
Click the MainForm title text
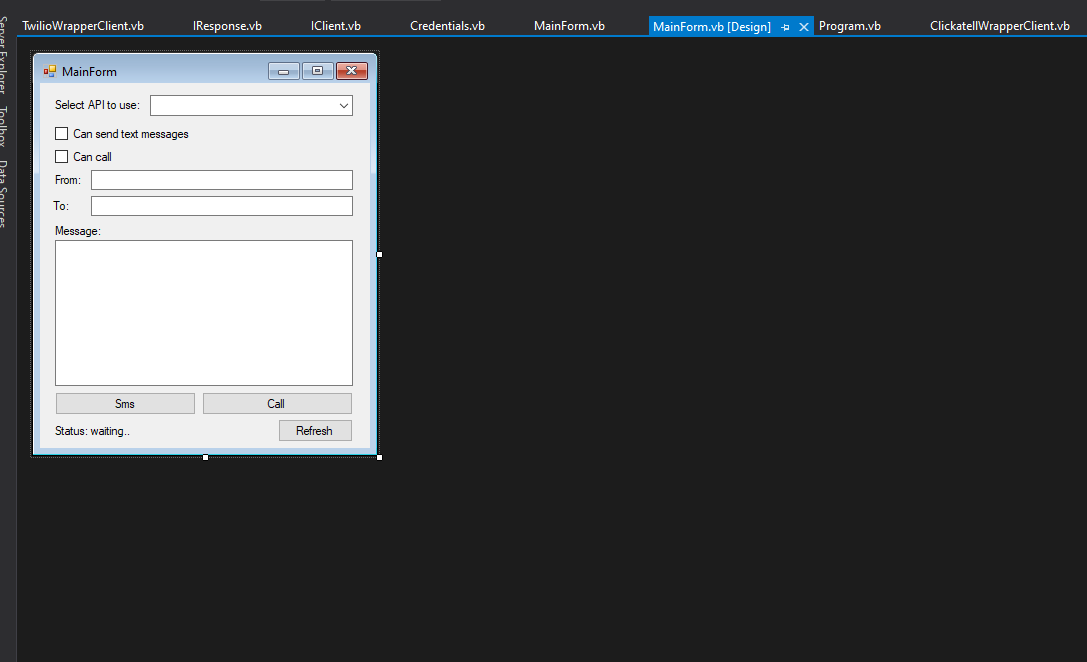pos(89,71)
